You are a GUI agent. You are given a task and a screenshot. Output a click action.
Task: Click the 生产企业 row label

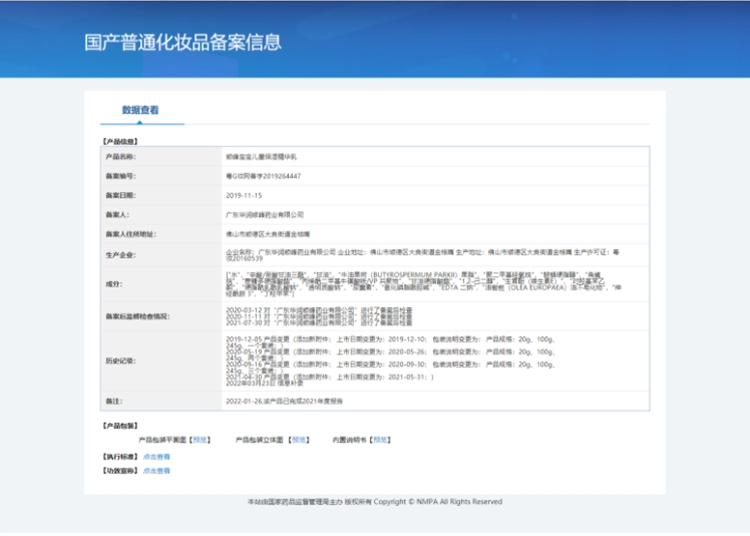[x=121, y=255]
